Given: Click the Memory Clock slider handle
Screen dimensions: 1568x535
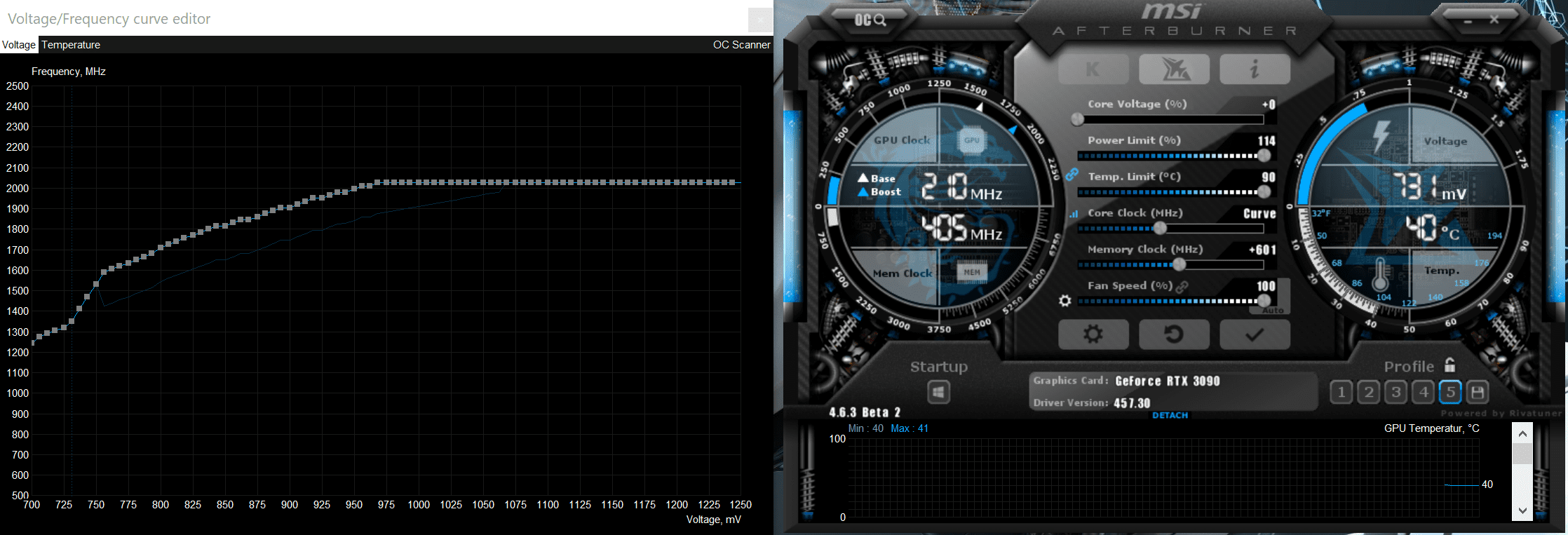Looking at the screenshot, I should tap(1180, 264).
